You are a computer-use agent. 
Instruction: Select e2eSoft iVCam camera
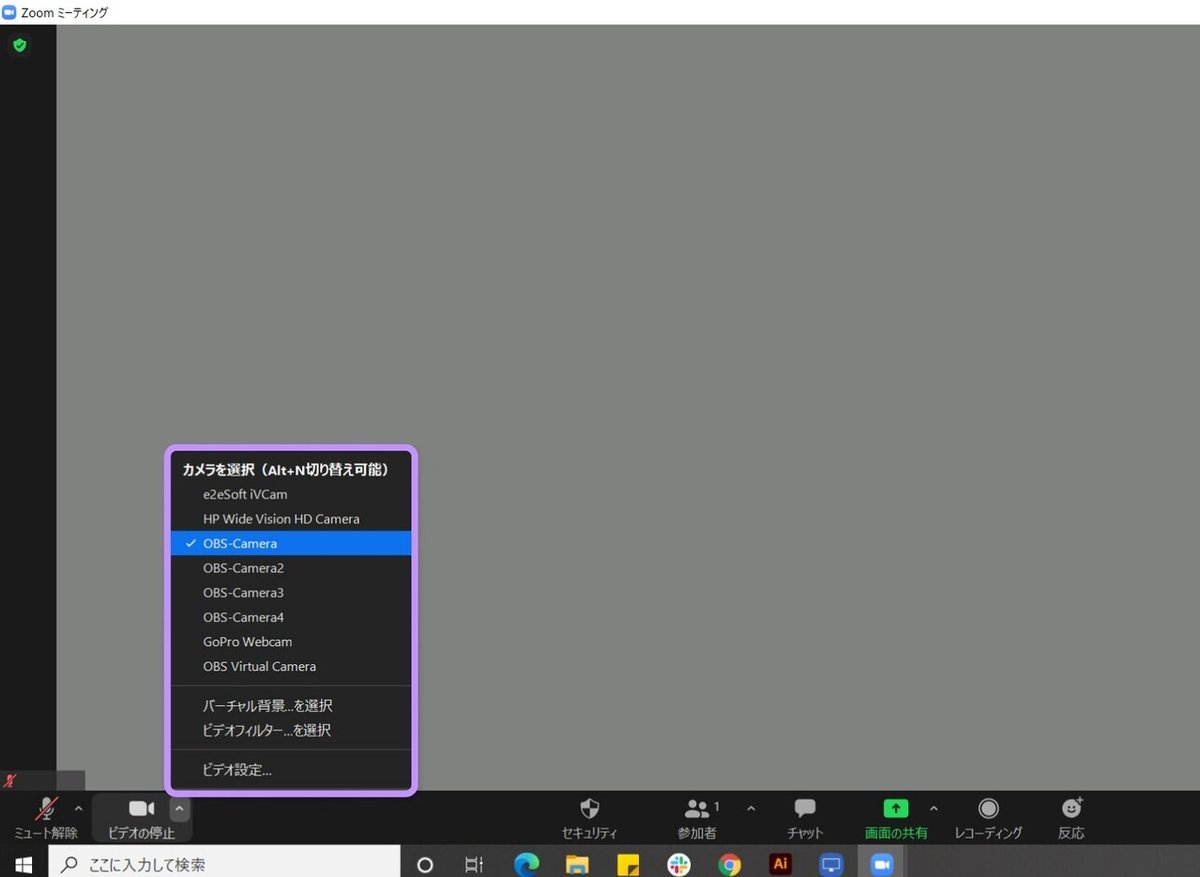click(291, 494)
